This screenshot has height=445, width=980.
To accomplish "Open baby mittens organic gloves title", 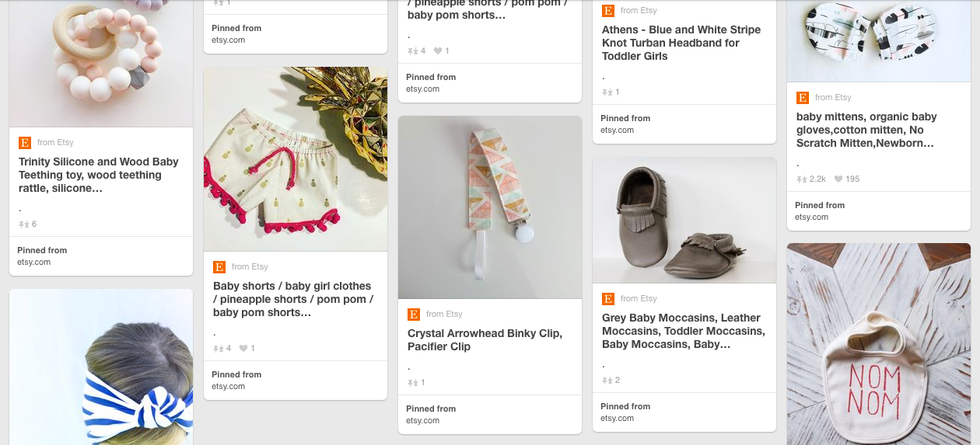I will pyautogui.click(x=868, y=130).
